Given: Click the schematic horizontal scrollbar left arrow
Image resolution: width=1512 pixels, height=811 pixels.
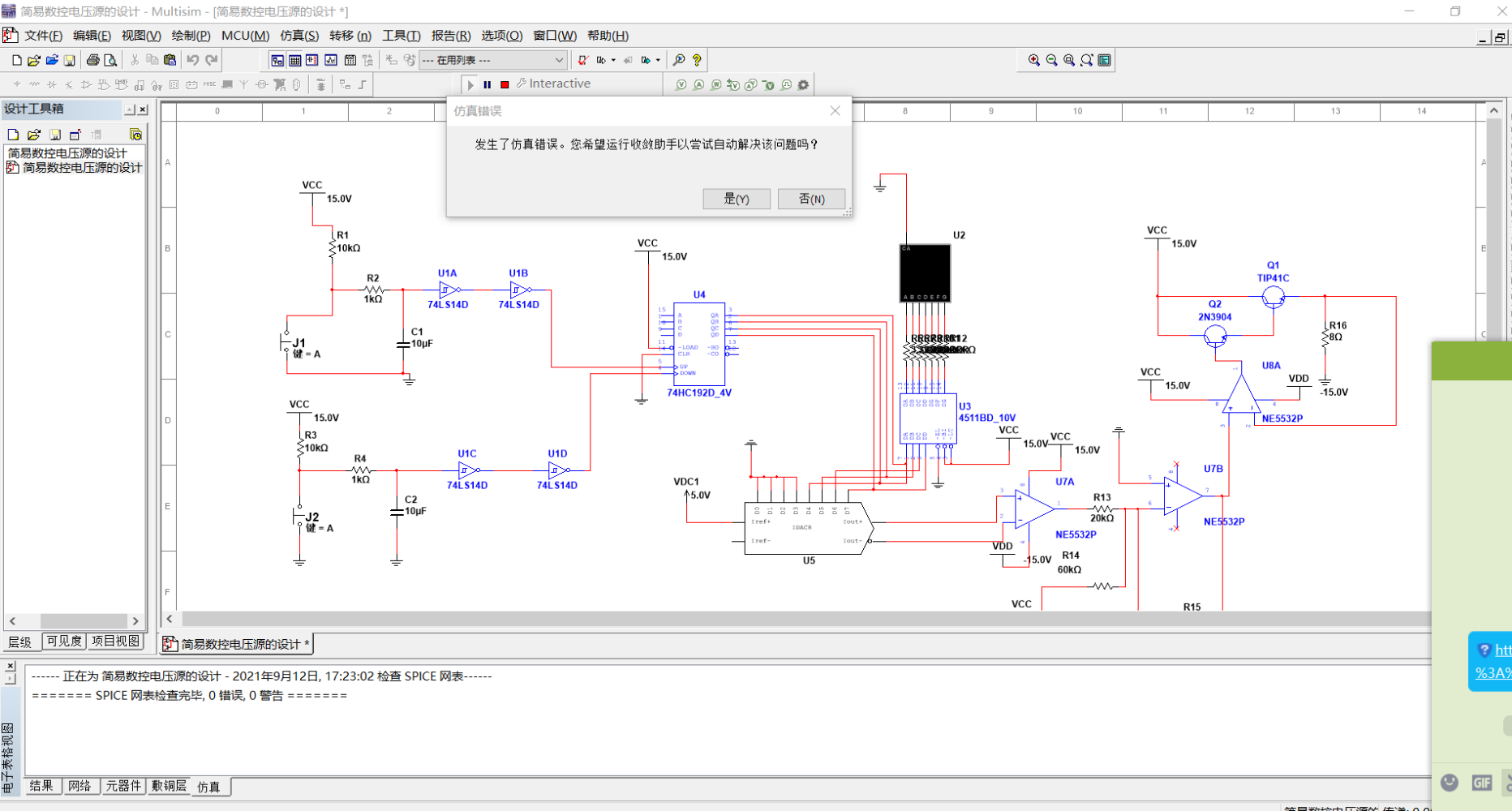Looking at the screenshot, I should click(170, 619).
